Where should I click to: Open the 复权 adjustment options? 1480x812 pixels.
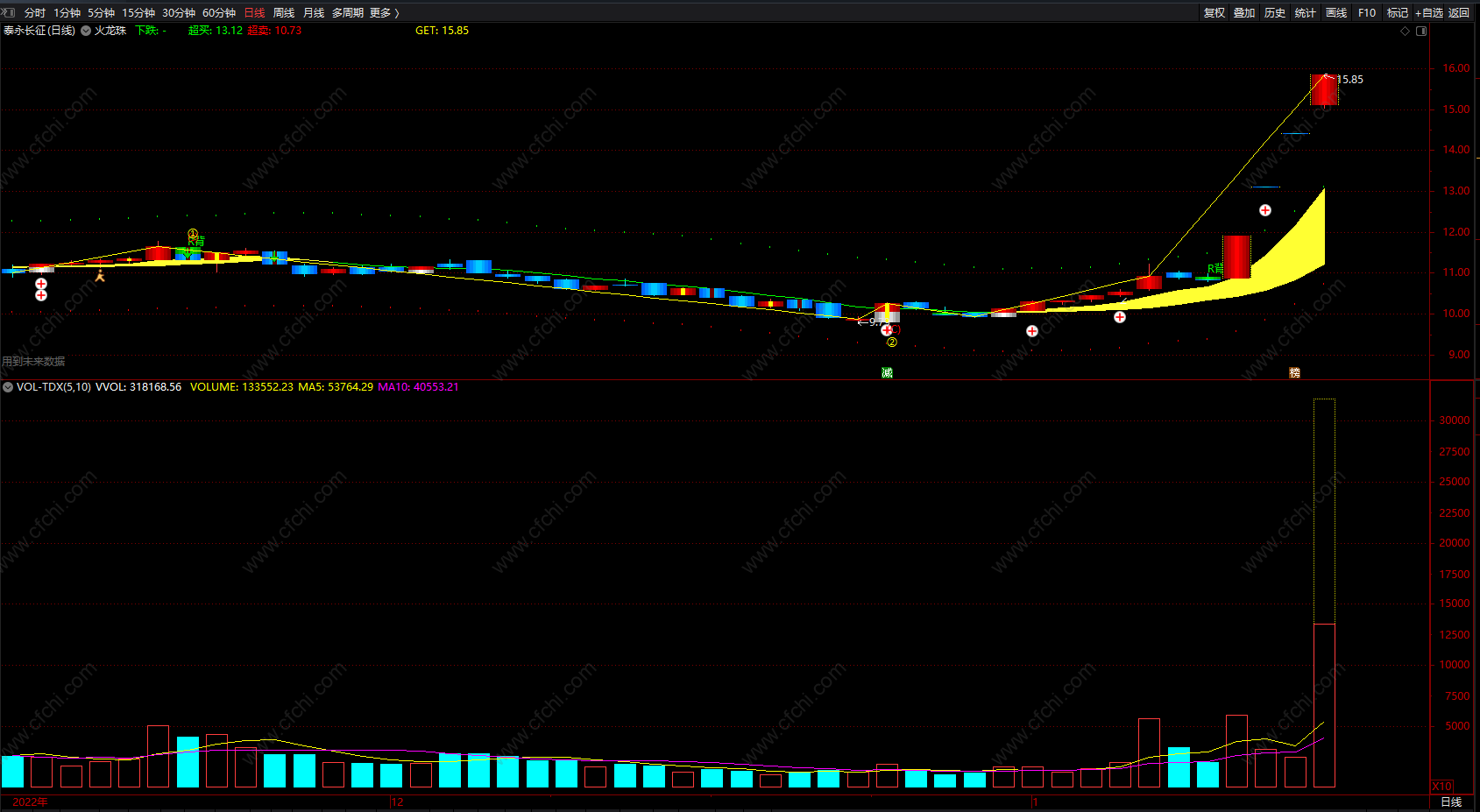coord(1214,13)
